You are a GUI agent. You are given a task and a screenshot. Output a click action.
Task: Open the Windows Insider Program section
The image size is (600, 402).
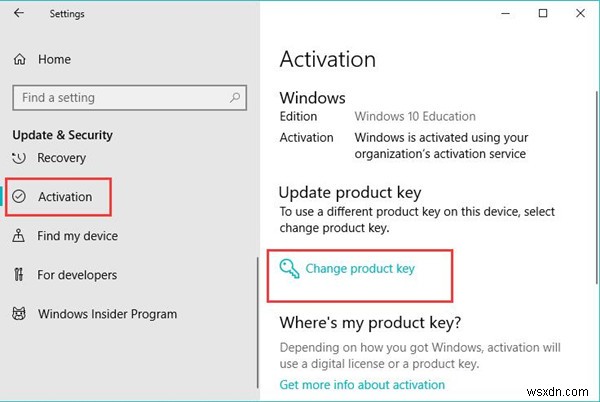(x=107, y=314)
